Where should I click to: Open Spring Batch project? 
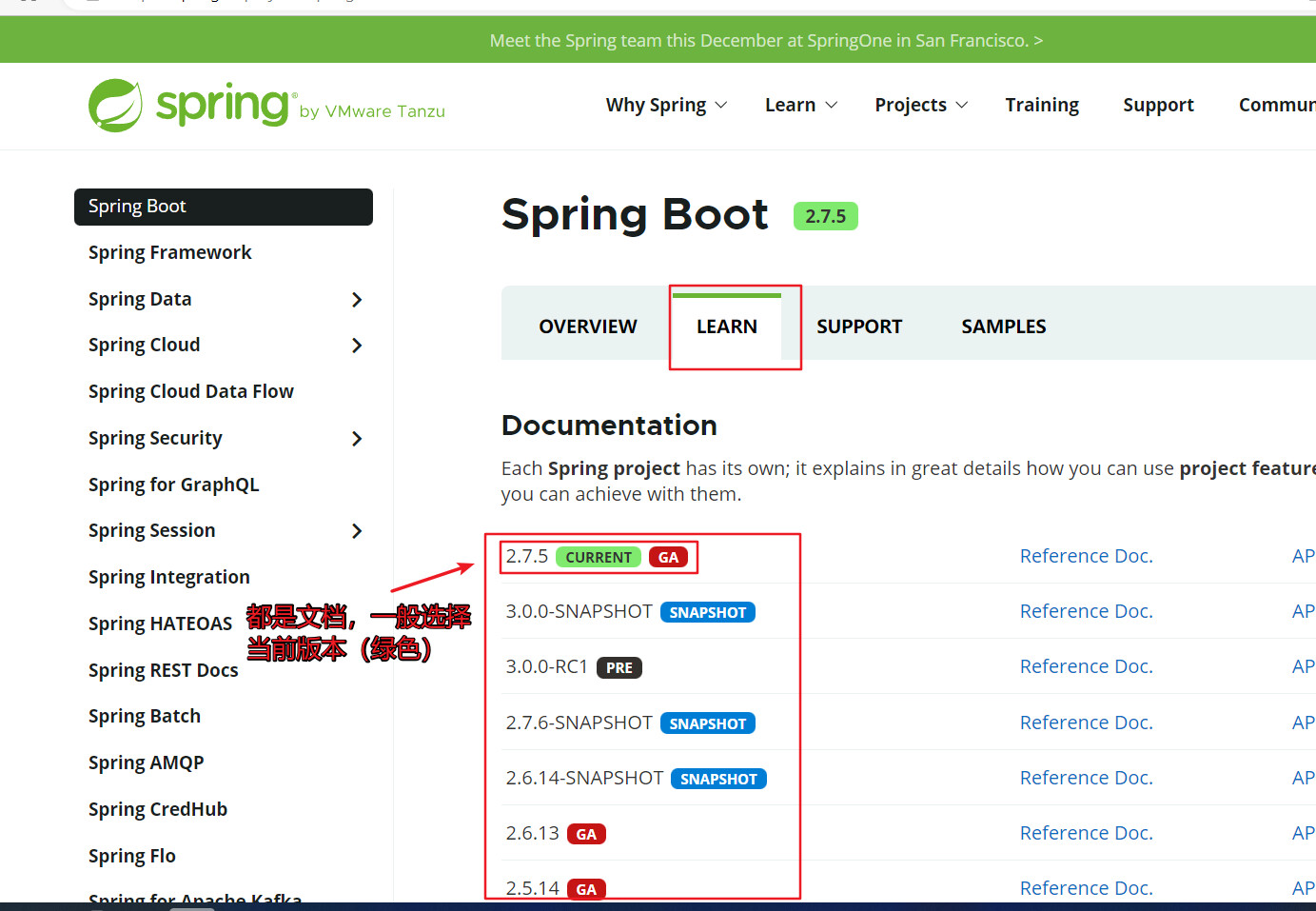click(x=145, y=716)
